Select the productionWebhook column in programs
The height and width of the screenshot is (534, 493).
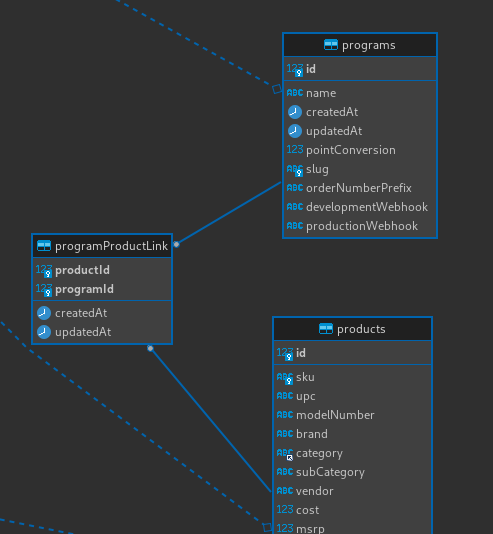click(360, 226)
